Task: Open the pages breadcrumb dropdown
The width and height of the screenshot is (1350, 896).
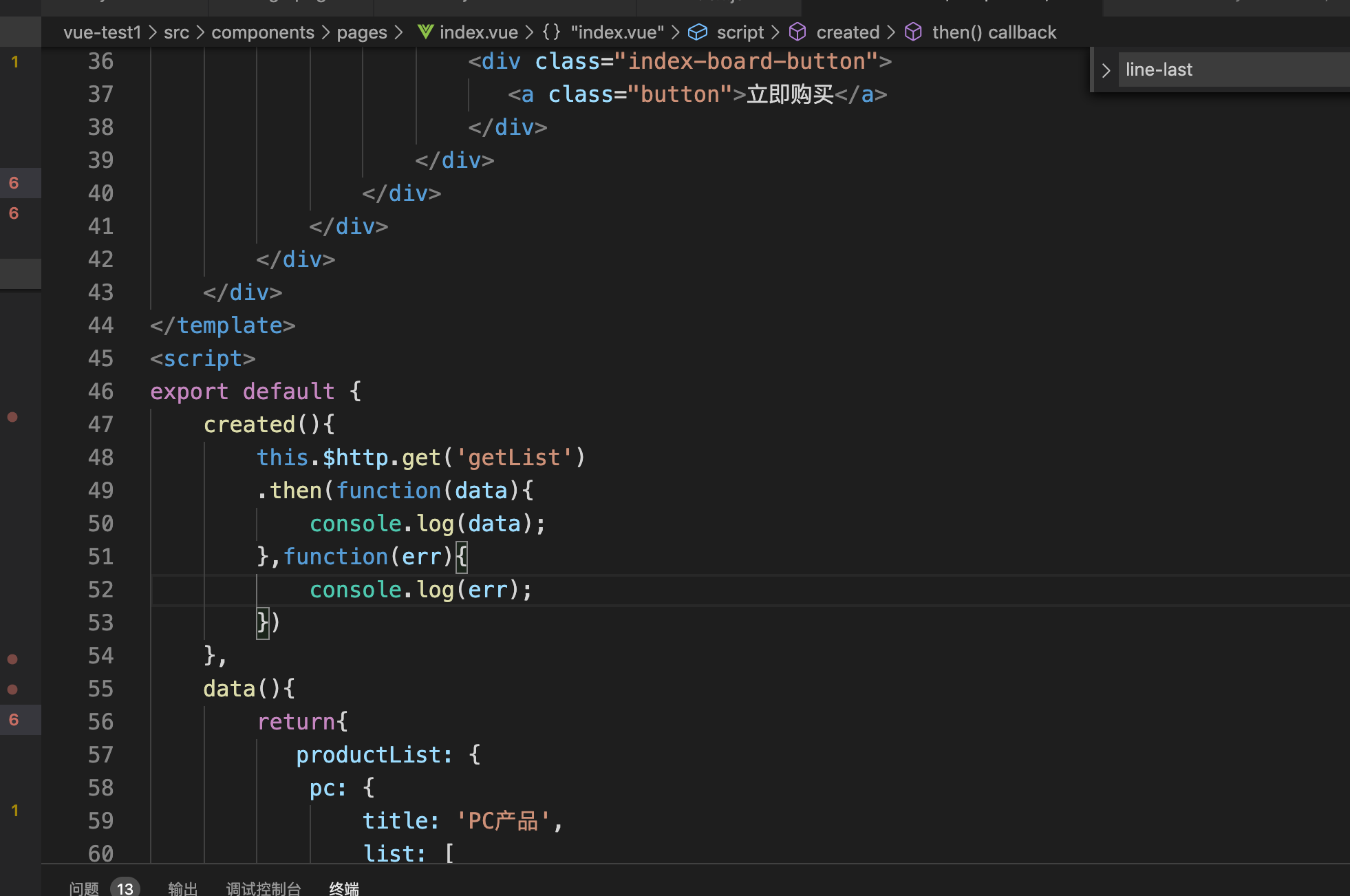Action: [361, 32]
